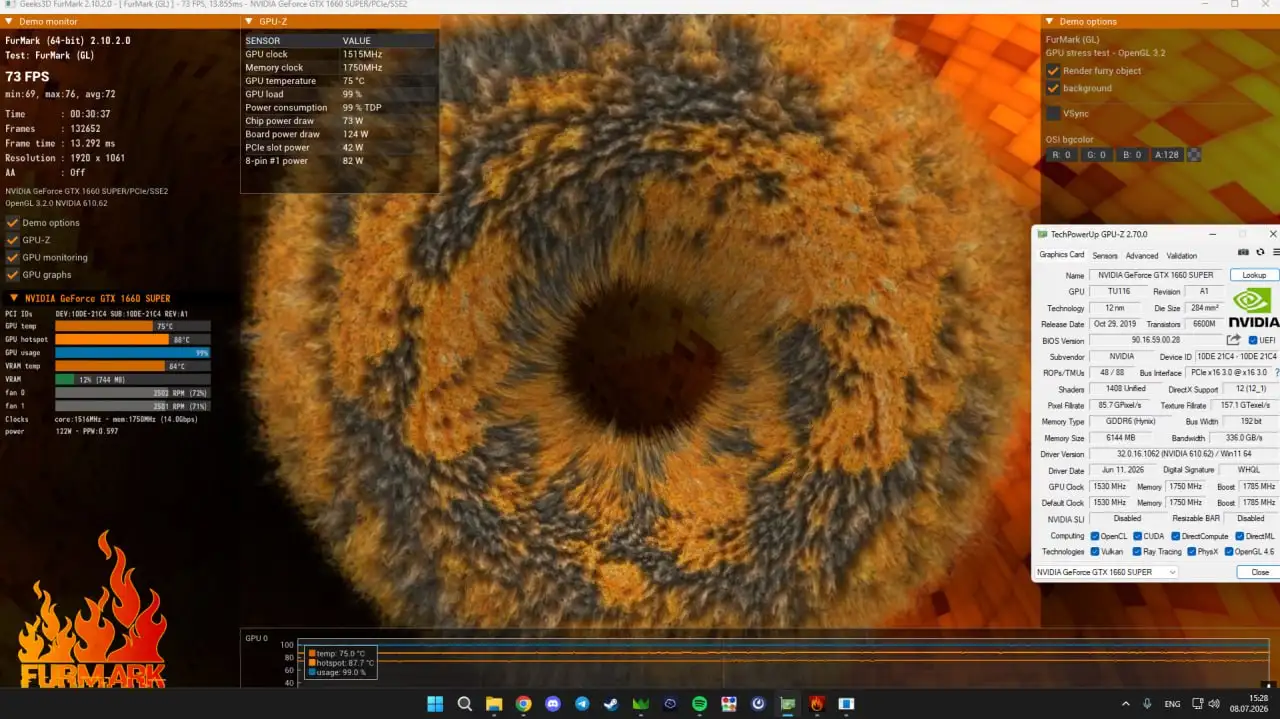
Task: Uncheck the Render furry object checkbox
Action: [1053, 71]
